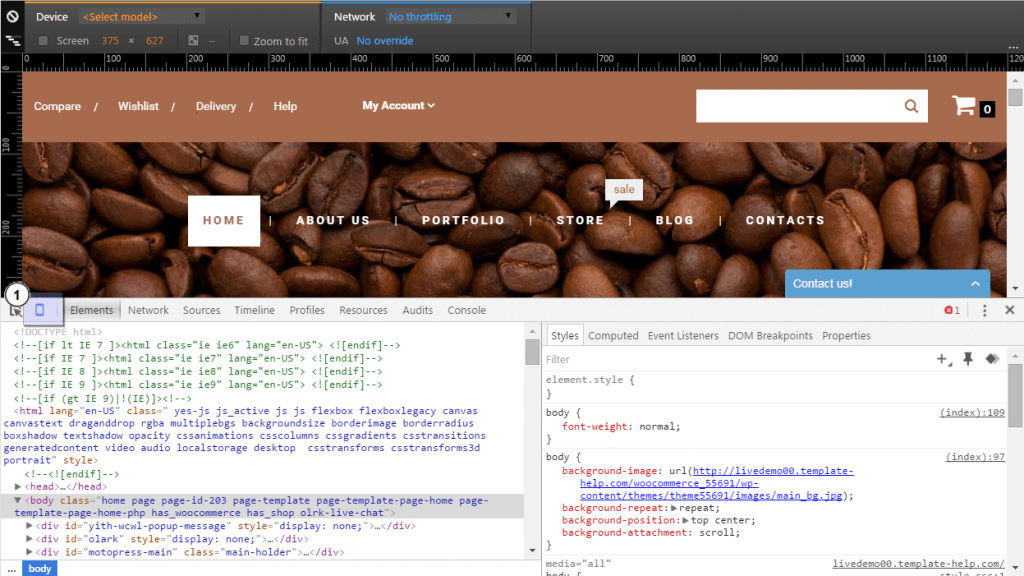The width and height of the screenshot is (1024, 576).
Task: Open the (index):109 source link
Action: point(972,413)
